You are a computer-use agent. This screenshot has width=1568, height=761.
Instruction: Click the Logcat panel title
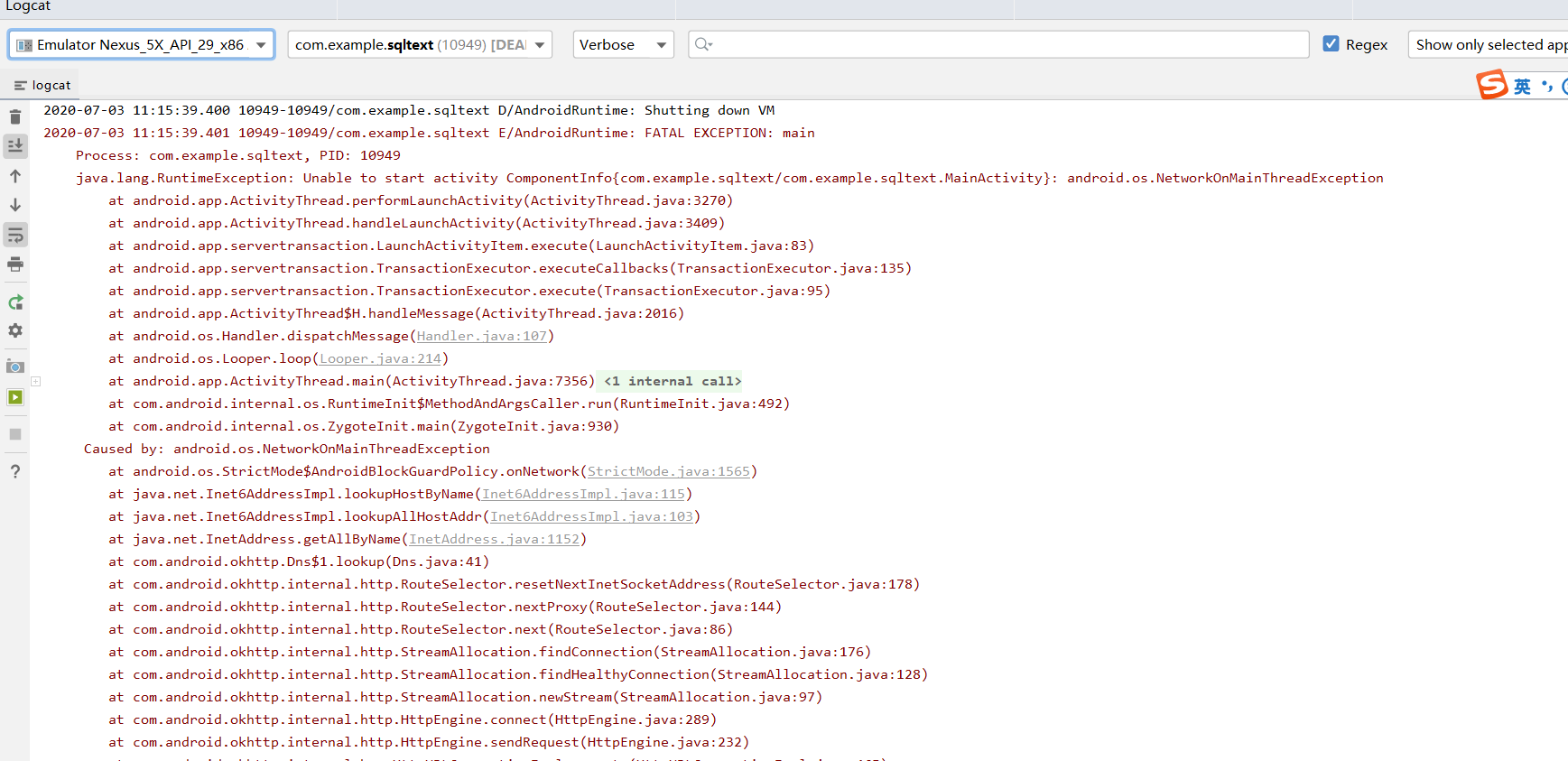[x=28, y=6]
